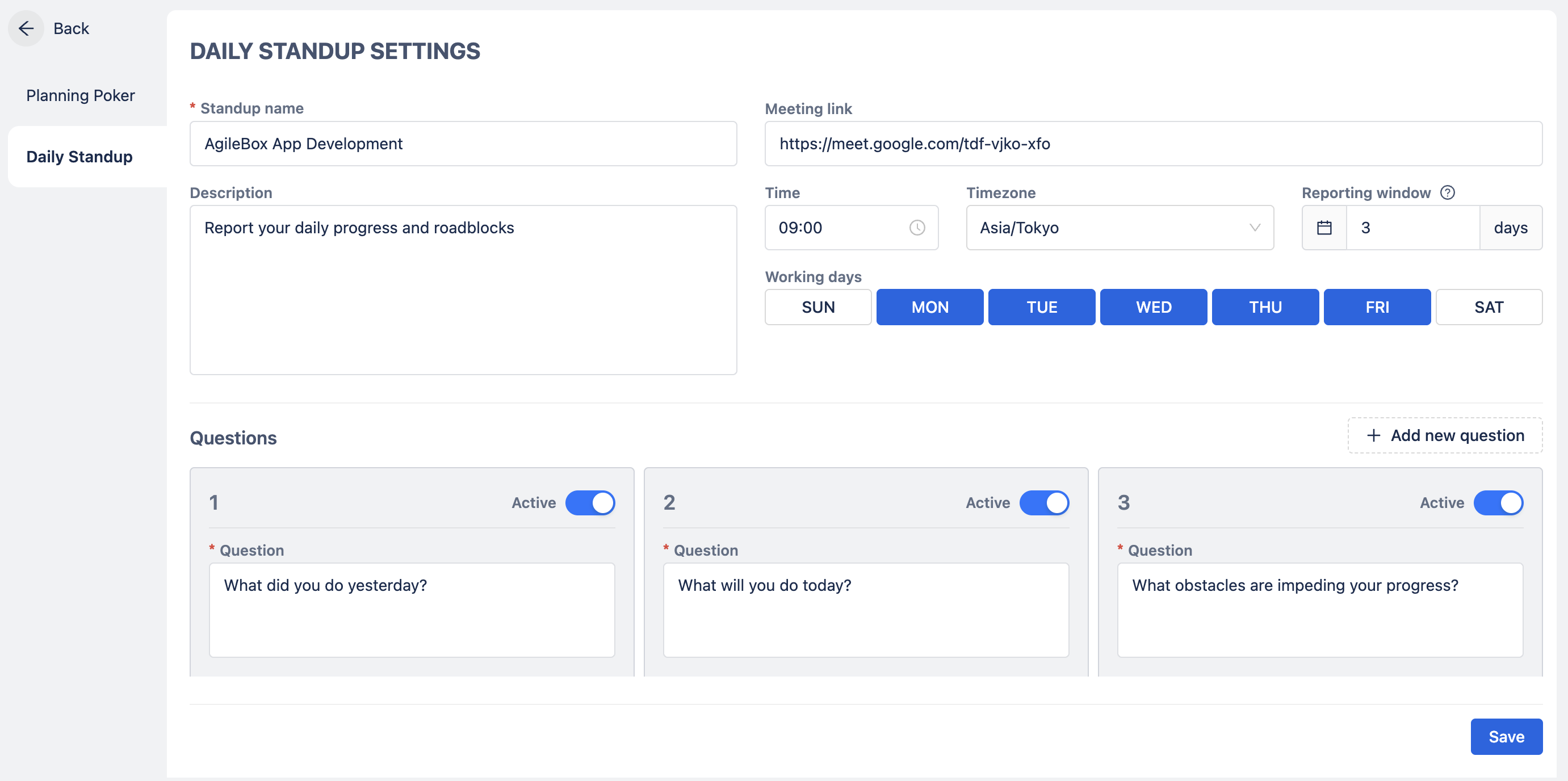Deselect FRI working day
Image resolution: width=1568 pixels, height=781 pixels.
1377,307
